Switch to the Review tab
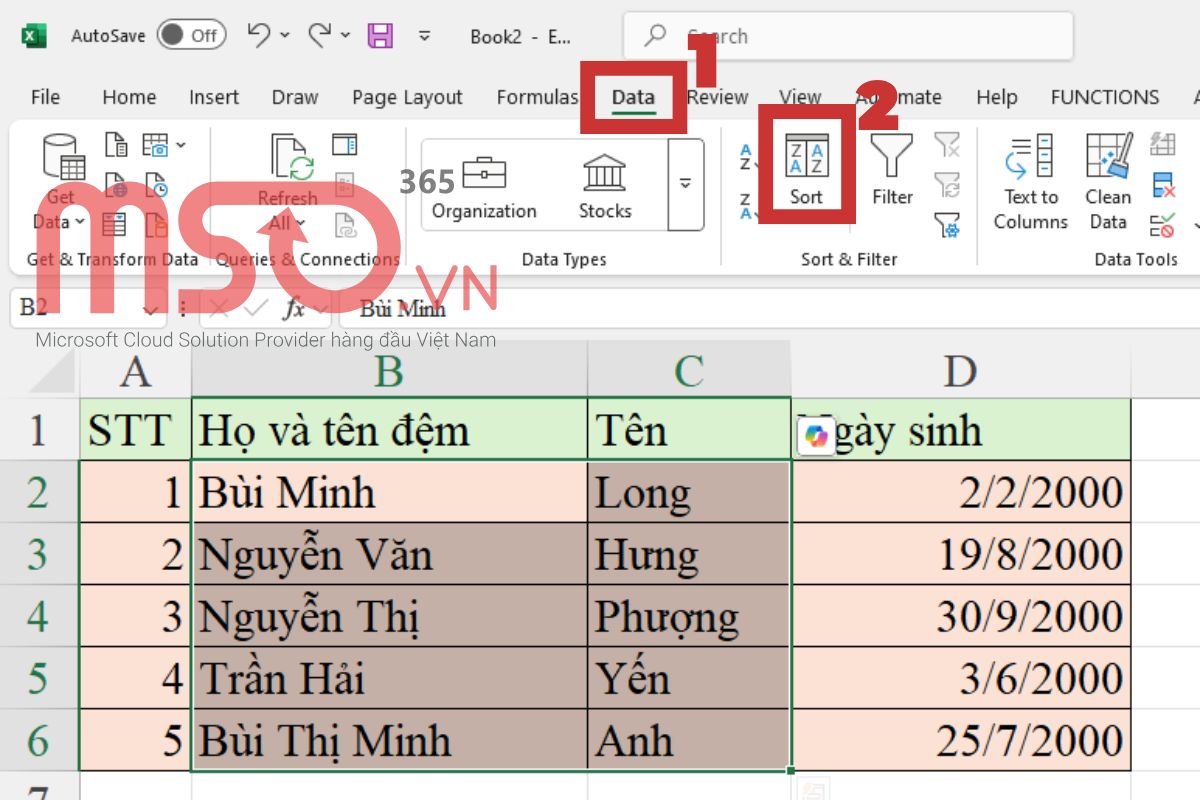This screenshot has height=800, width=1200. pos(717,97)
